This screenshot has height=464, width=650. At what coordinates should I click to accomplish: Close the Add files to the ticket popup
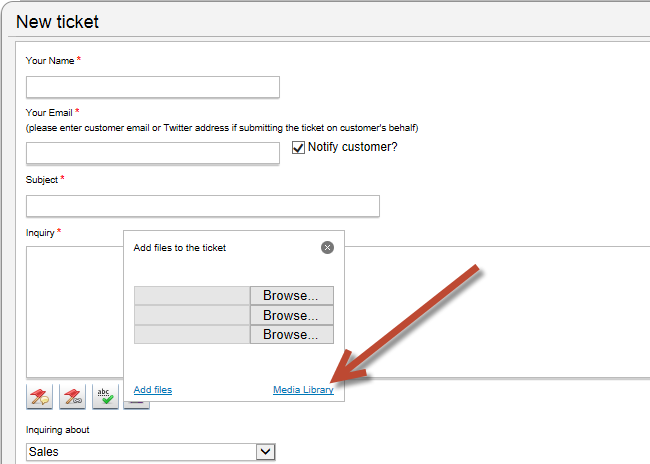327,247
